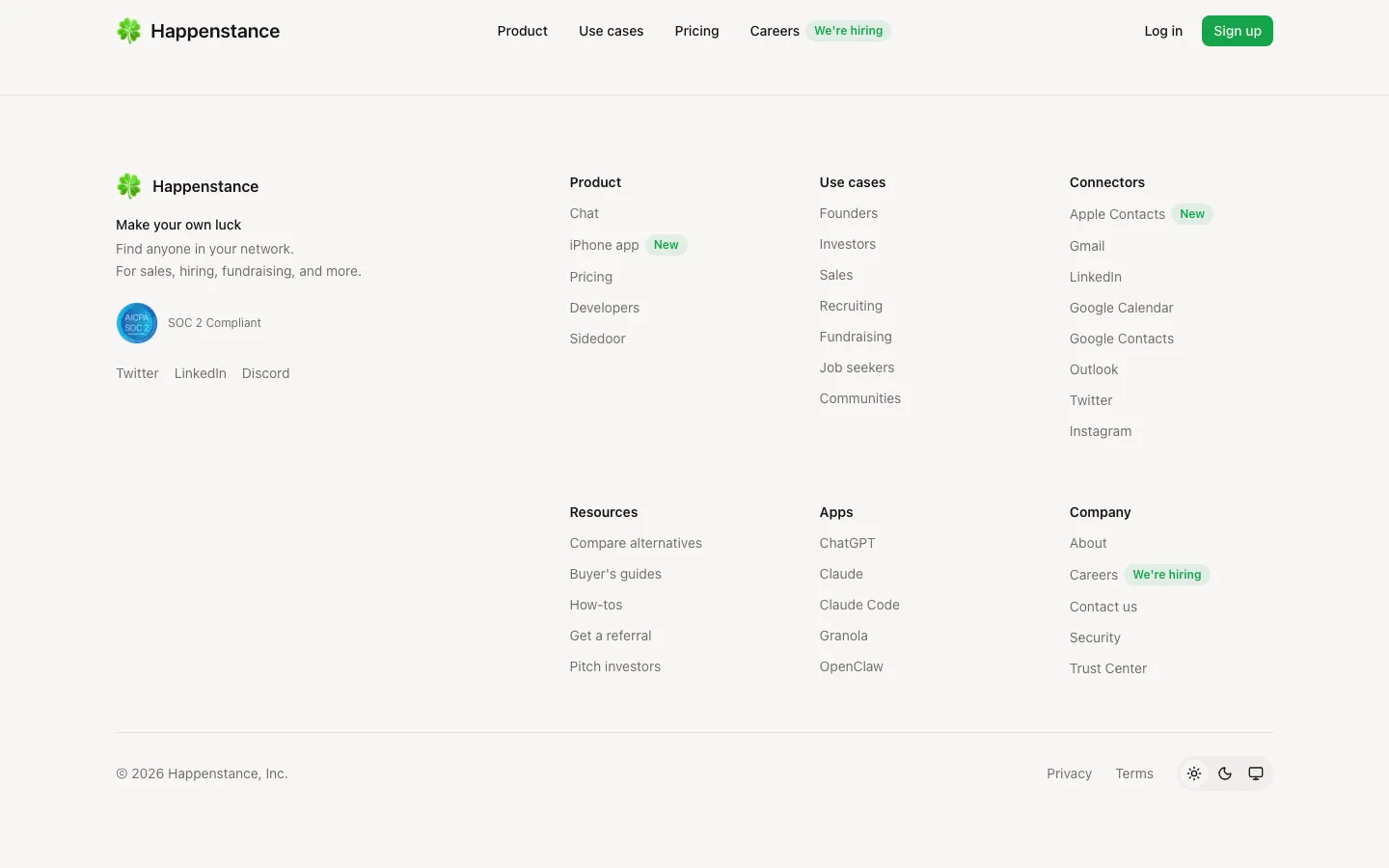Open the Developers link
This screenshot has height=868, width=1389.
(x=604, y=308)
